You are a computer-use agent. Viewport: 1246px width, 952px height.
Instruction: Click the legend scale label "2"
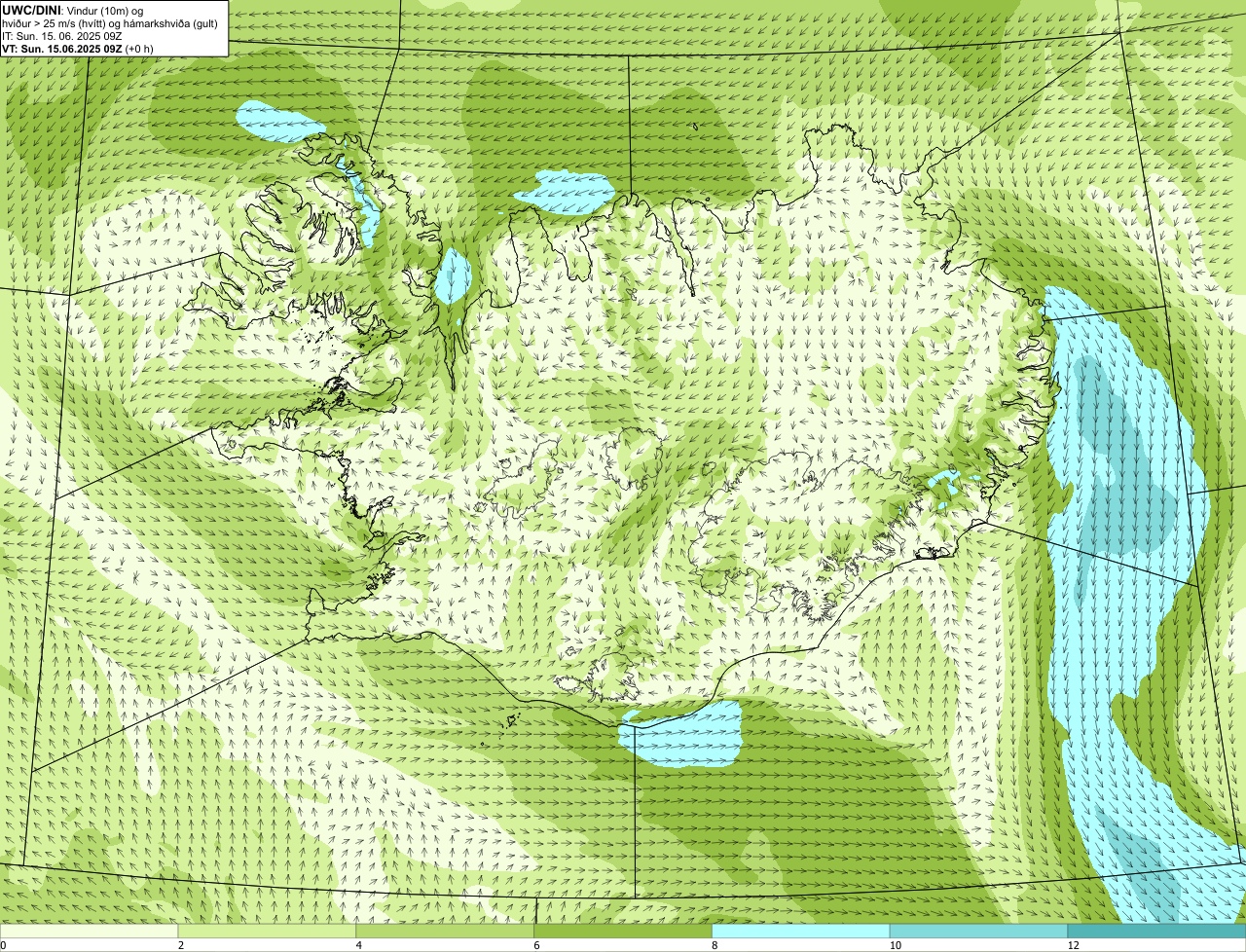(181, 945)
